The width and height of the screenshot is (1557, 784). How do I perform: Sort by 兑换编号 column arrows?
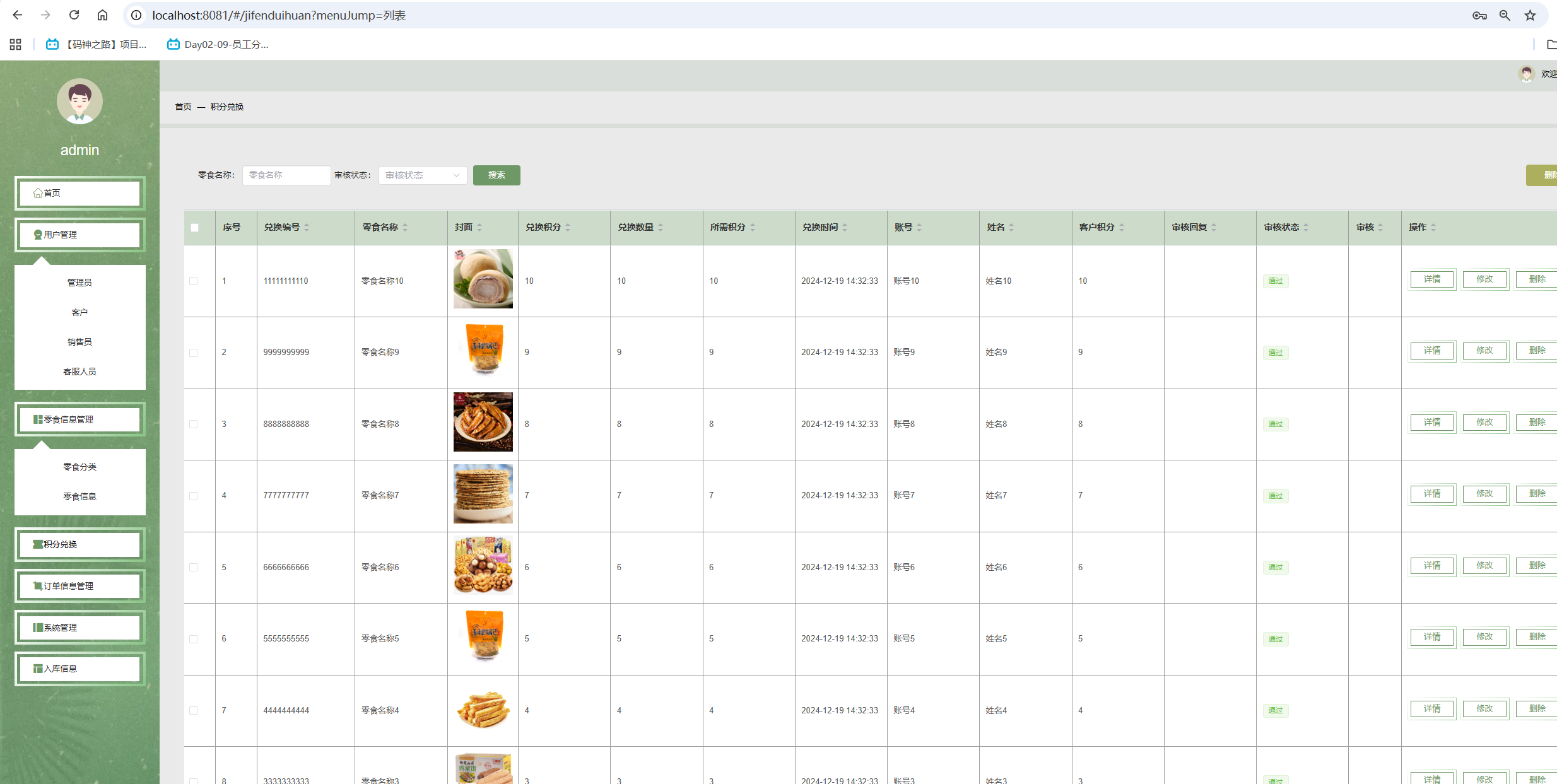coord(307,227)
